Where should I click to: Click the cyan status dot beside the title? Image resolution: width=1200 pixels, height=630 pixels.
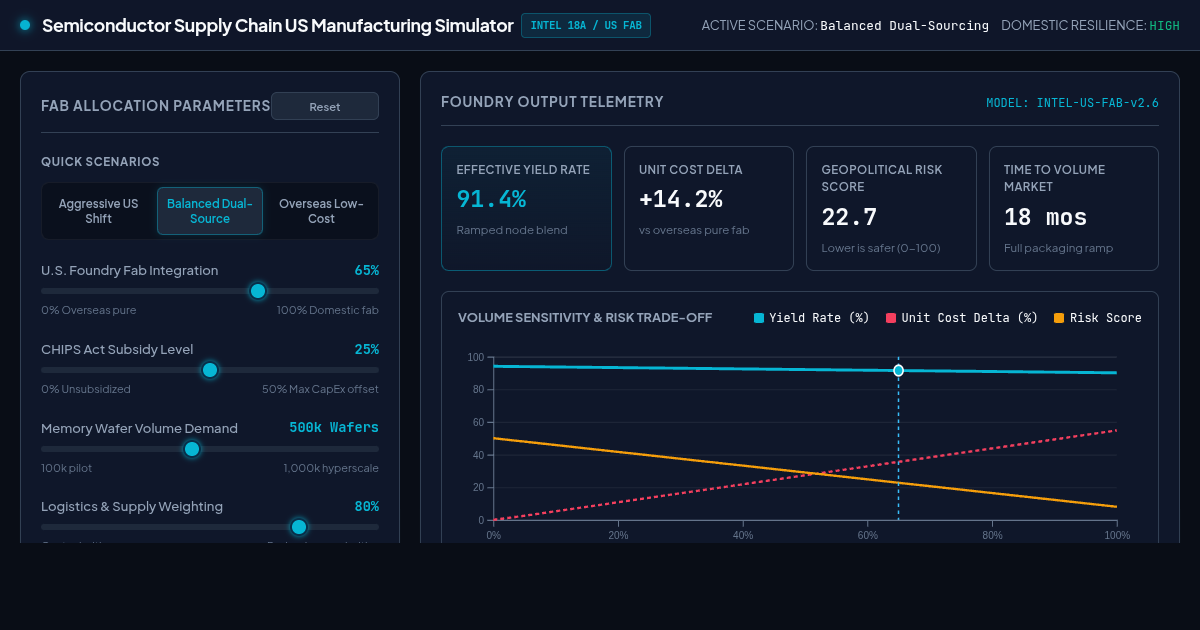click(25, 25)
